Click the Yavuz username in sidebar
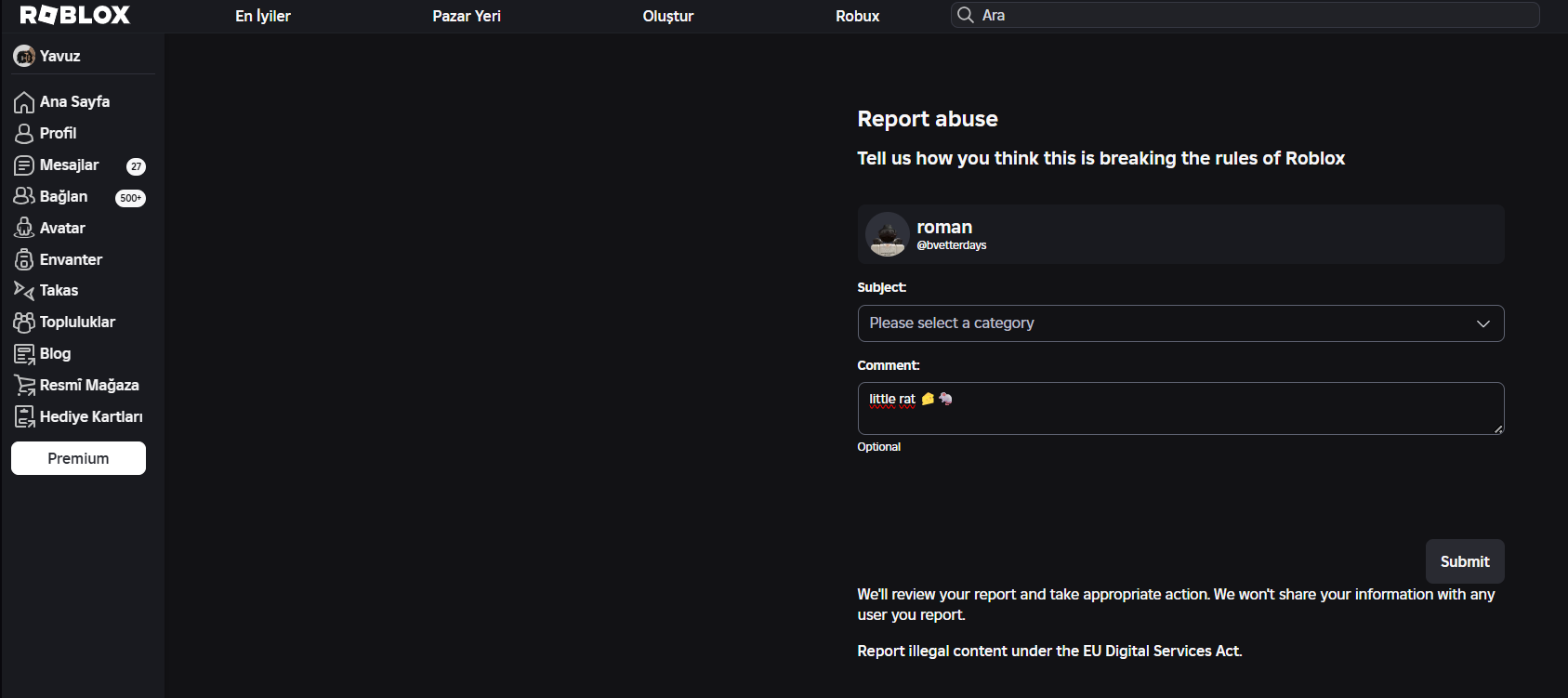 pos(59,56)
